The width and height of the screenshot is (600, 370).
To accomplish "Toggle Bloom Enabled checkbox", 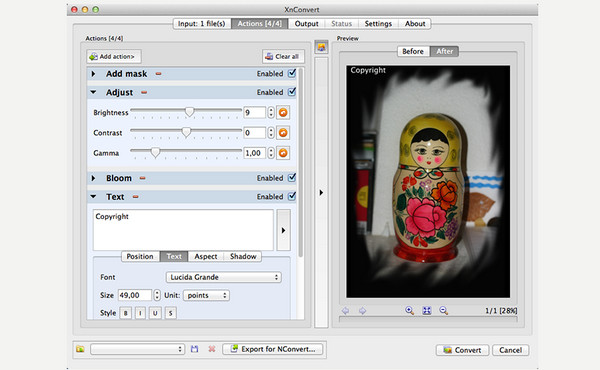I will [292, 178].
